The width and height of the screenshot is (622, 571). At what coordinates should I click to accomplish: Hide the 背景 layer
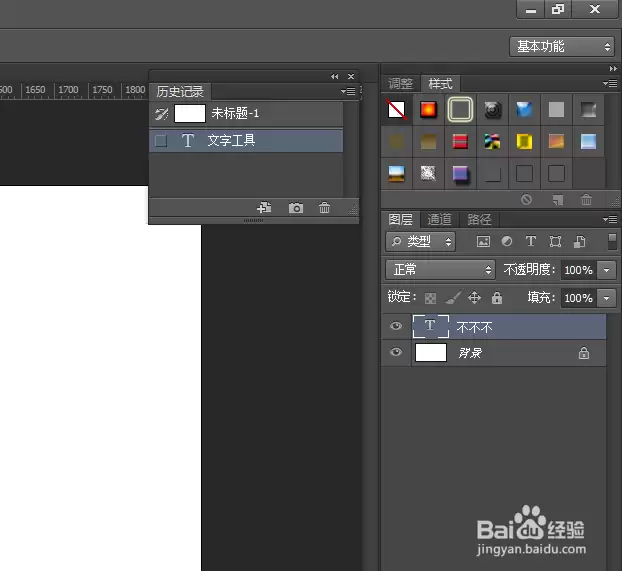point(395,352)
